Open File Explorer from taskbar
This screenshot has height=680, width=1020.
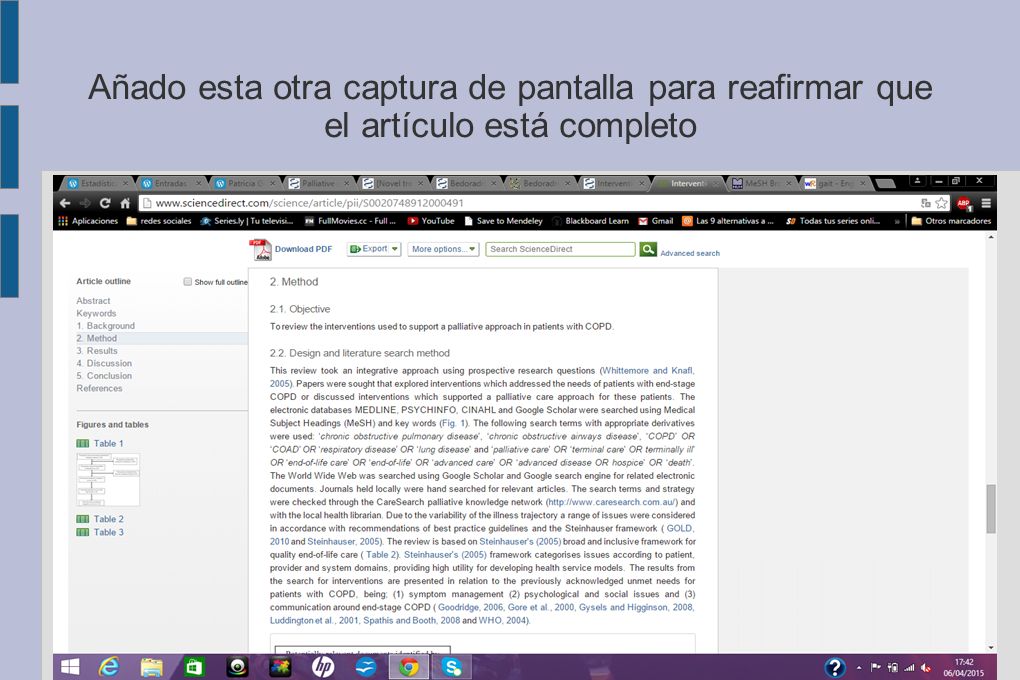152,667
